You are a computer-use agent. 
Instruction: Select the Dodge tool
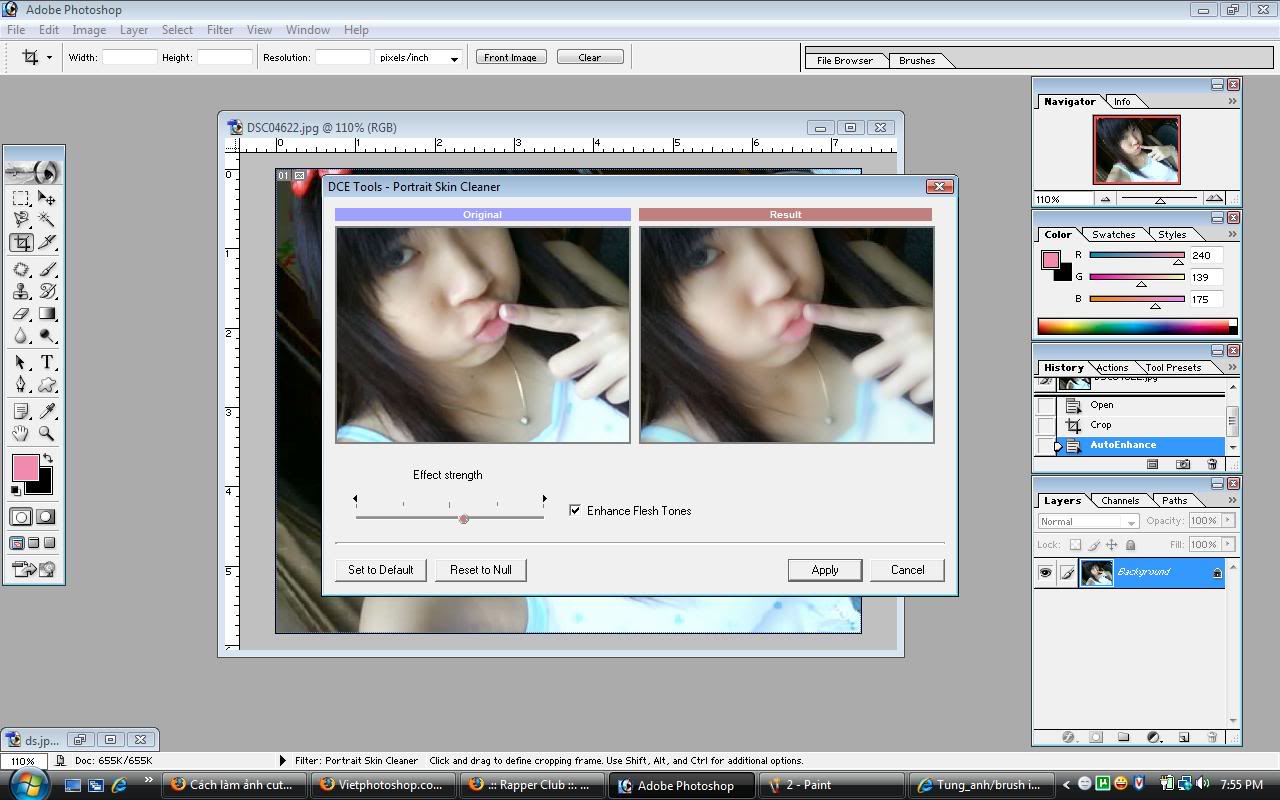(46, 335)
